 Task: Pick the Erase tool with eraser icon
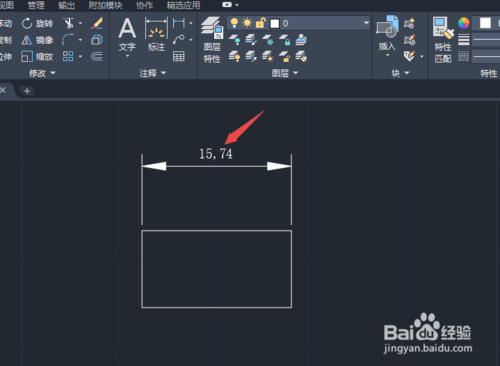tap(97, 23)
